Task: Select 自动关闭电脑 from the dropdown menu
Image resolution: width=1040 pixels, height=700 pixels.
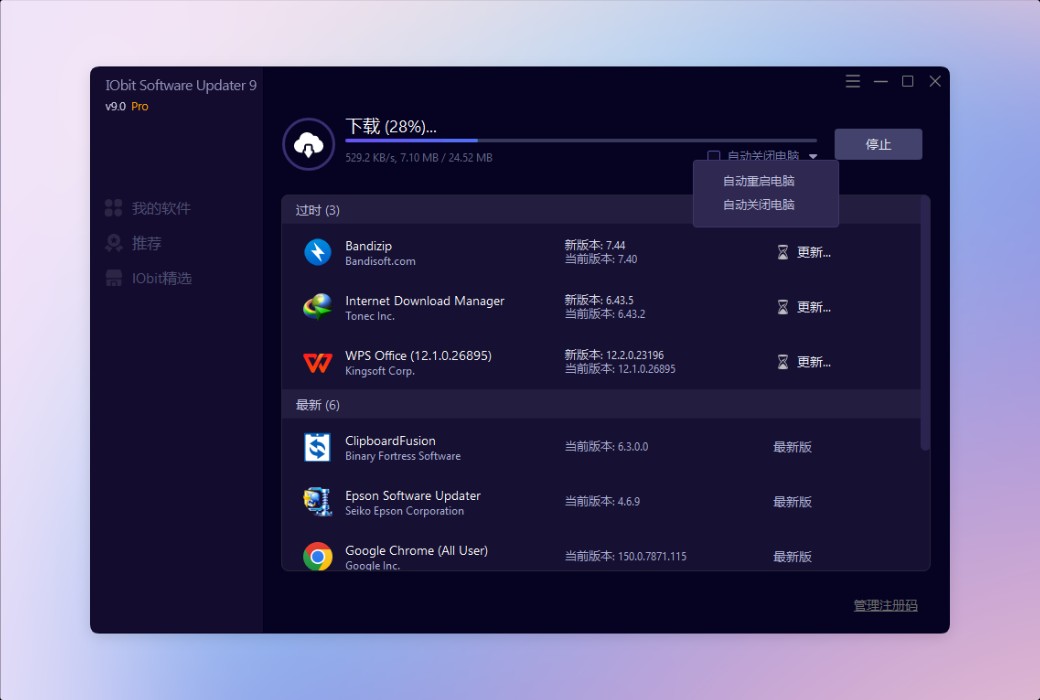Action: click(759, 205)
